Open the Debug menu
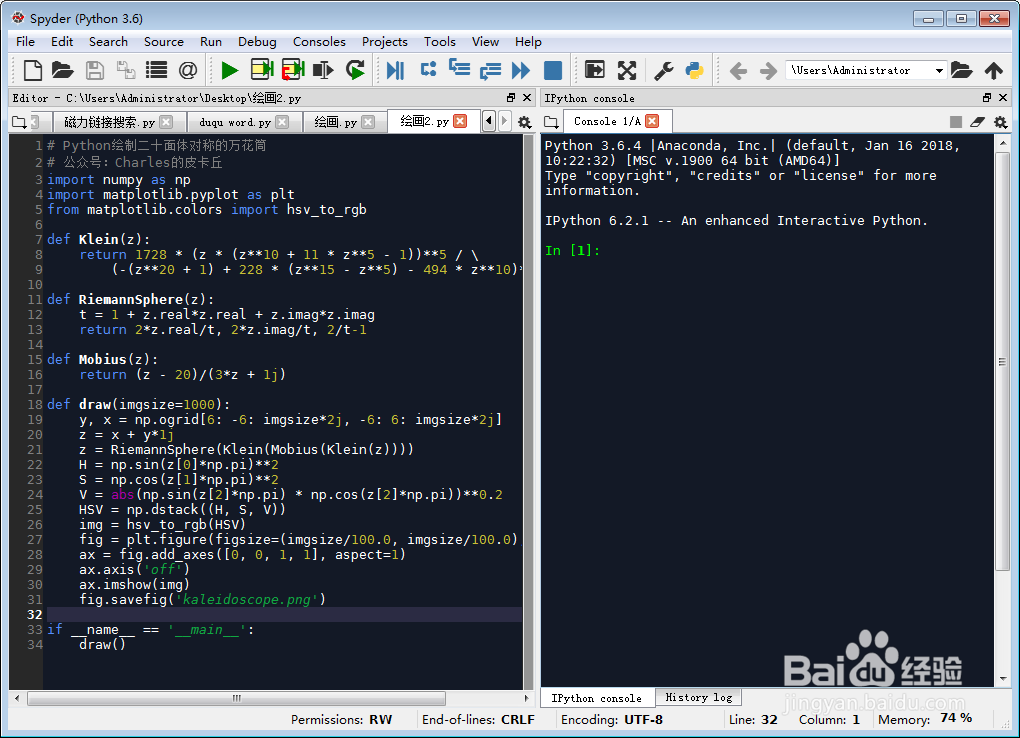Image resolution: width=1020 pixels, height=738 pixels. click(x=257, y=42)
